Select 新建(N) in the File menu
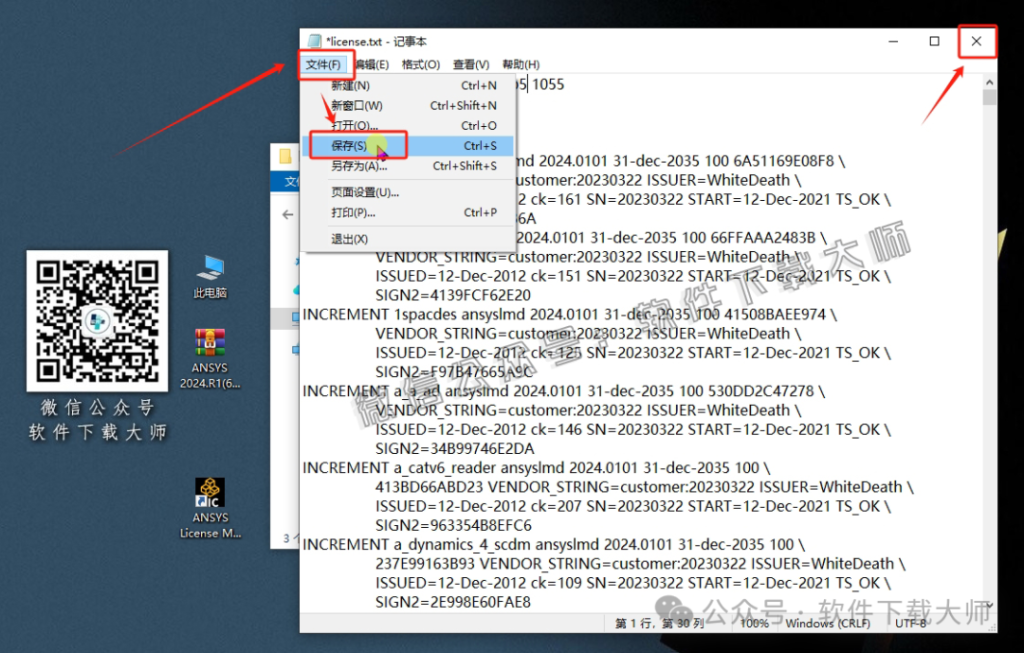1024x653 pixels. [x=350, y=86]
